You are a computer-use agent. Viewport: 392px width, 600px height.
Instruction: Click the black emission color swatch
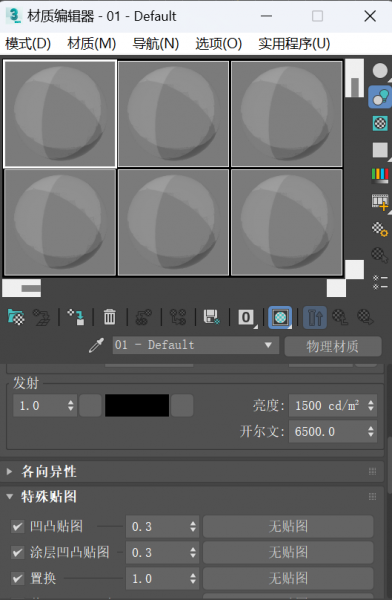pos(137,406)
